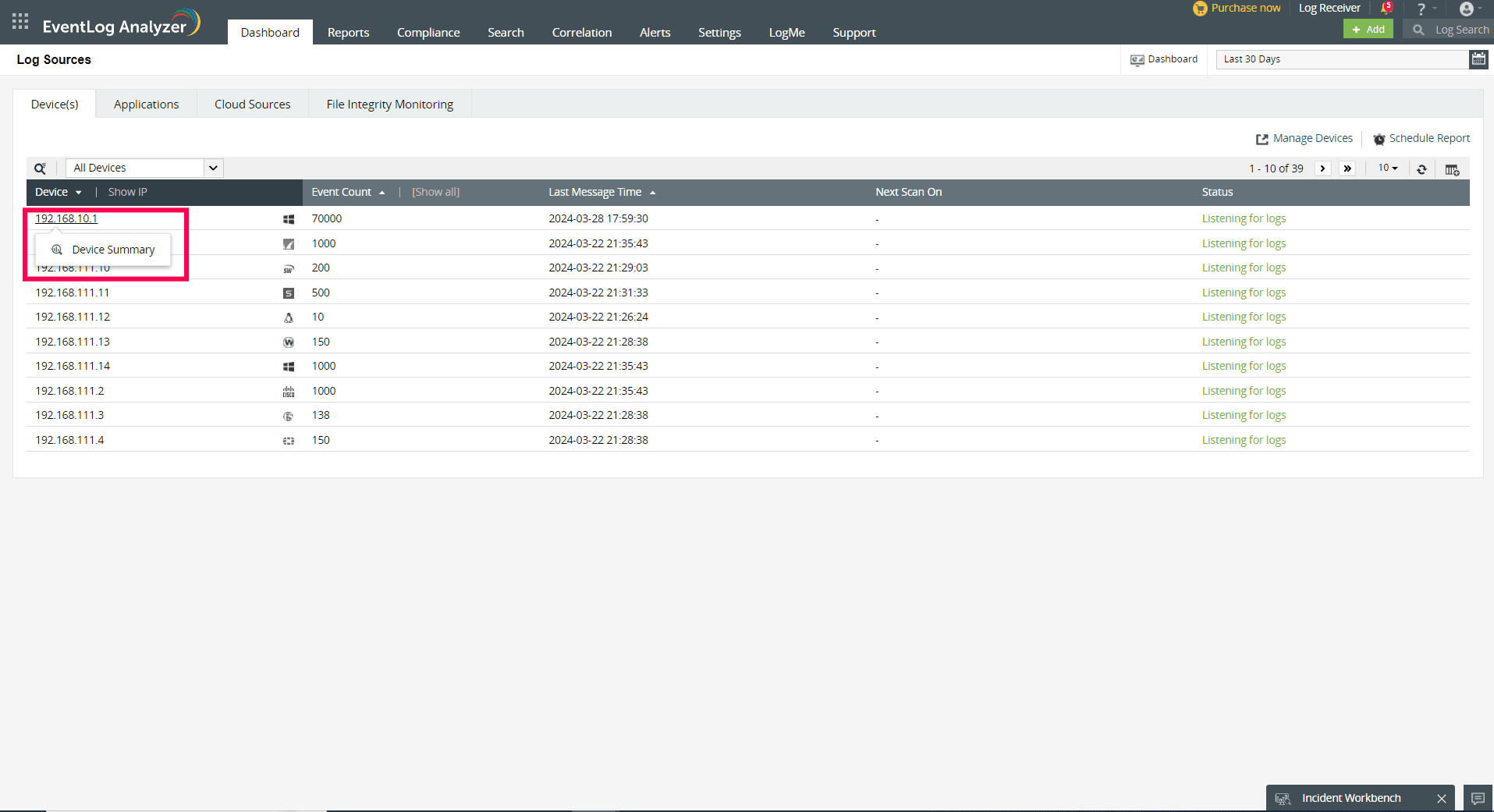Click the event count 138 cell

pos(321,415)
